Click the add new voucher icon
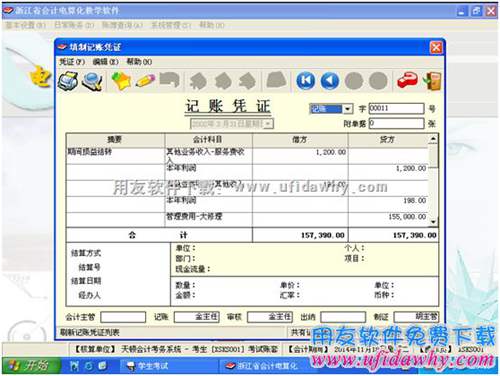Screen dimensions: 500x376 pos(121,81)
